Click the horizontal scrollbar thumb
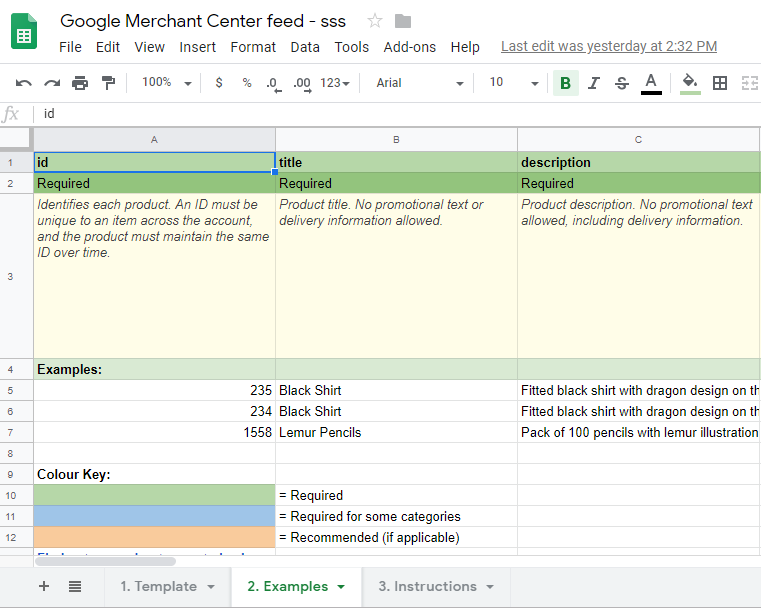This screenshot has height=608, width=761. 105,561
